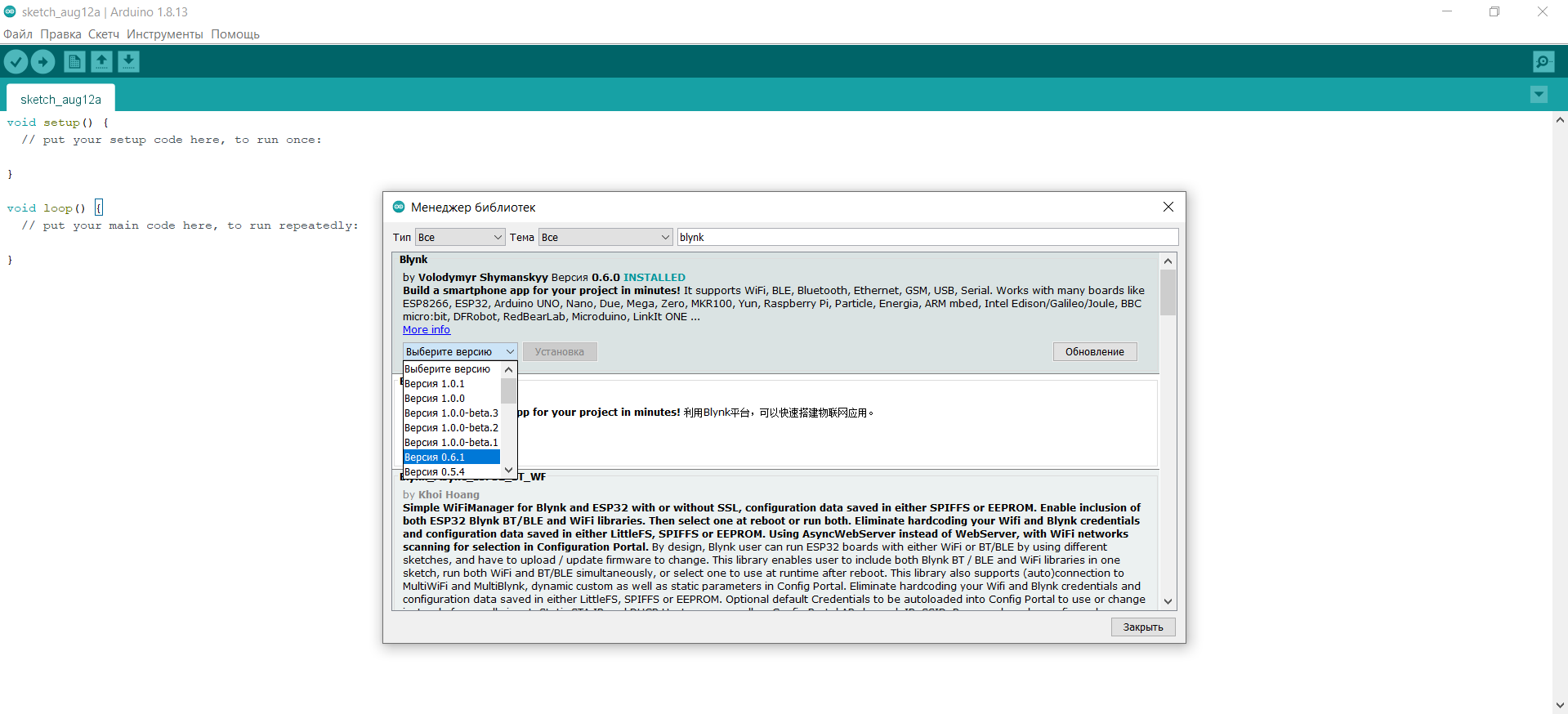The image size is (1568, 714).
Task: Click the editor scroll-down arrow
Action: [1560, 705]
